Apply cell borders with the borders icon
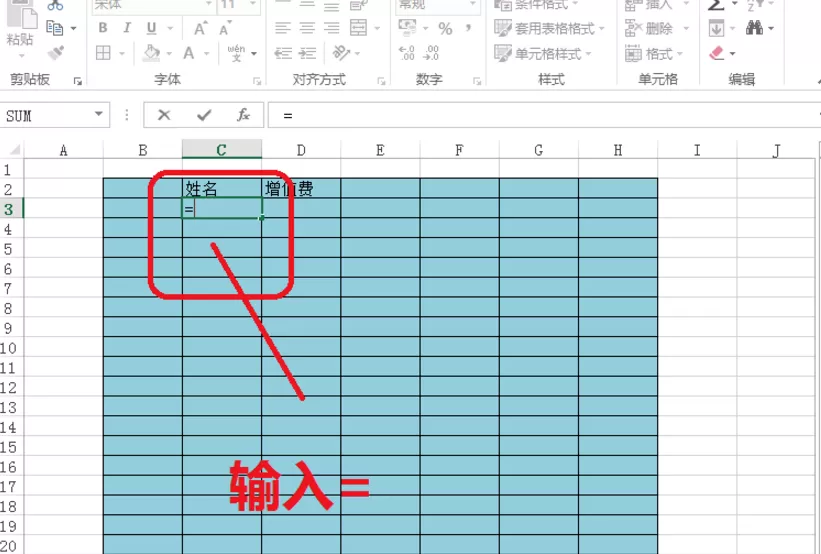 pos(103,53)
